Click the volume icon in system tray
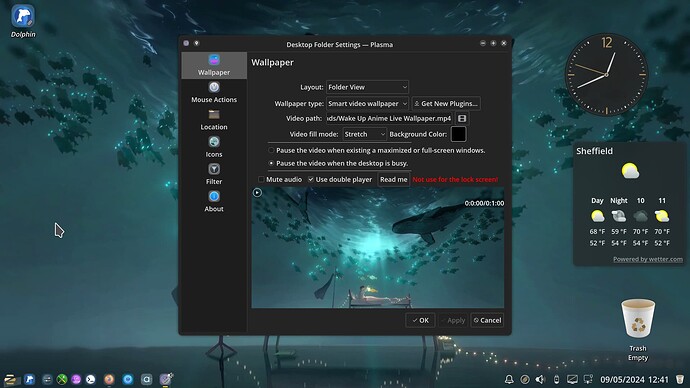The image size is (690, 388). [540, 379]
